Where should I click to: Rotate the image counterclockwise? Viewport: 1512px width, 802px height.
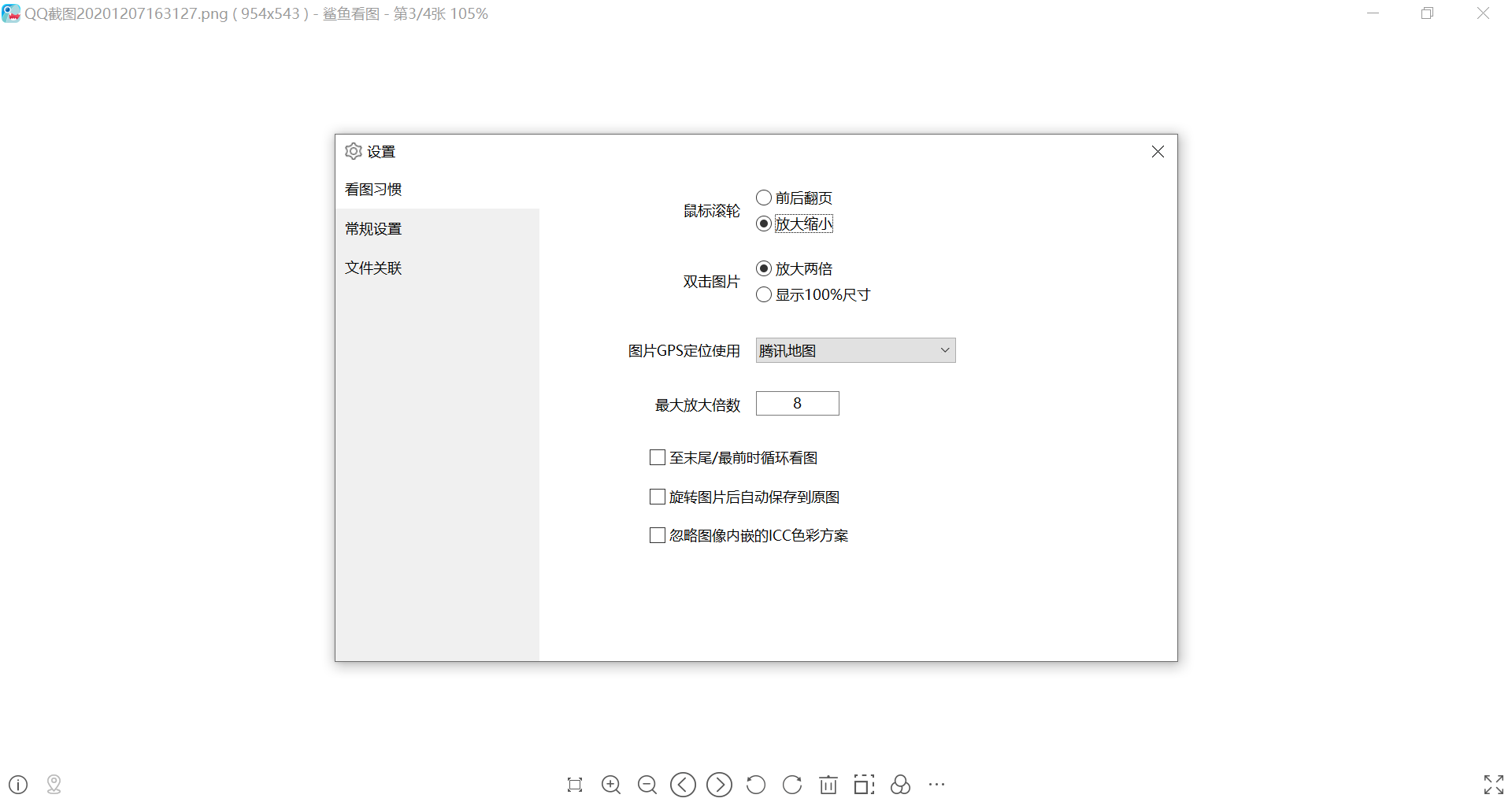coord(755,785)
